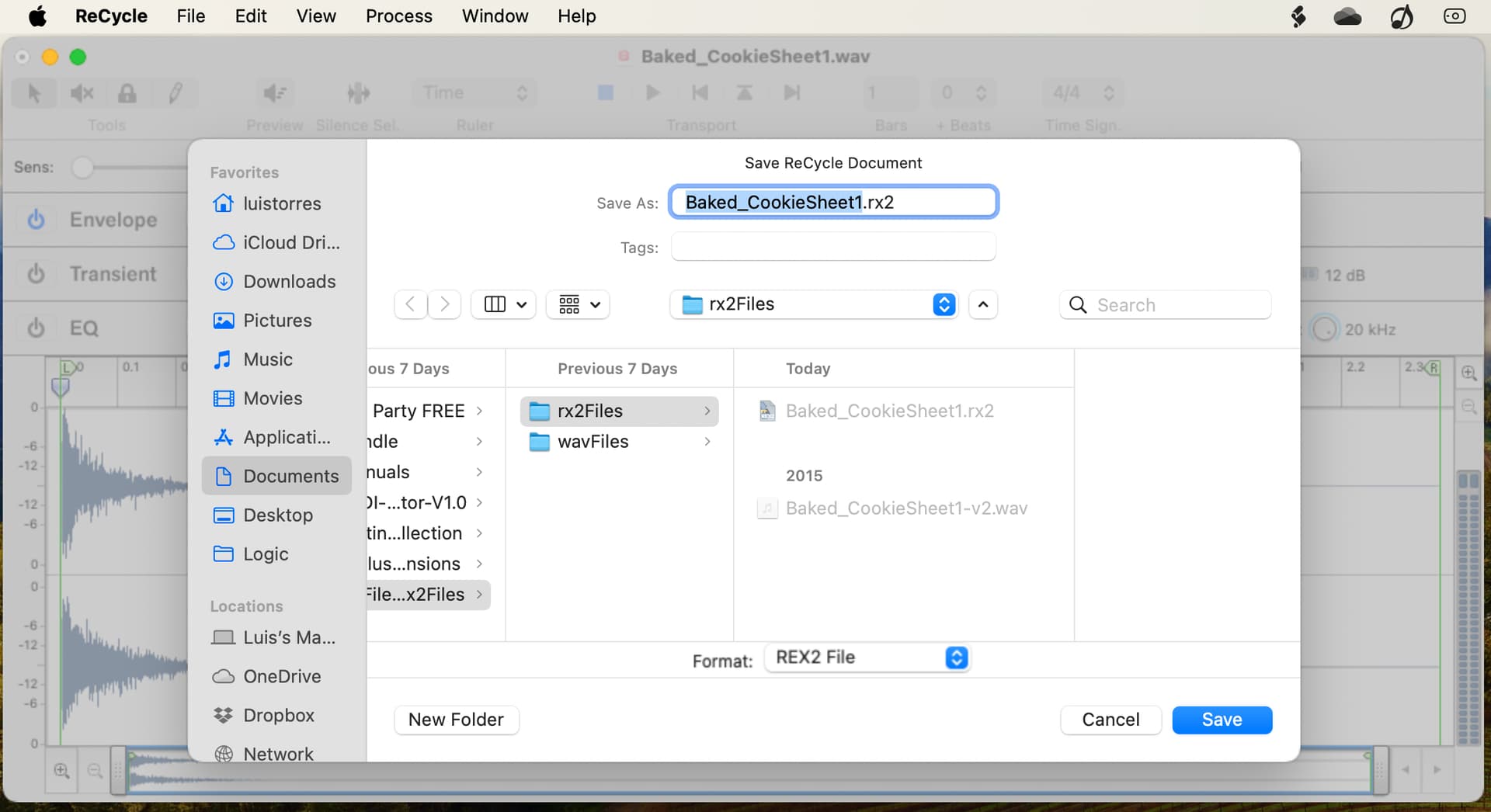Select the File...x2Files folder row
Screen dimensions: 1491x812
(428, 595)
